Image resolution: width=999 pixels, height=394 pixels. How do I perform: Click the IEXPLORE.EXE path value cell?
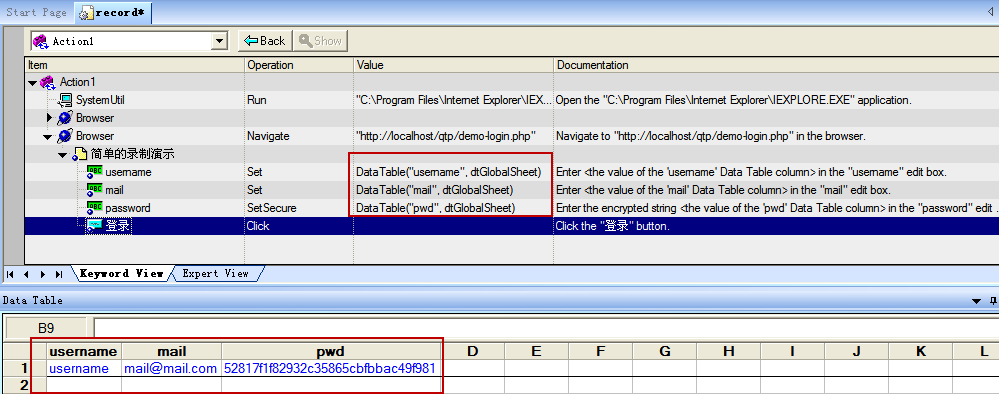pos(453,100)
